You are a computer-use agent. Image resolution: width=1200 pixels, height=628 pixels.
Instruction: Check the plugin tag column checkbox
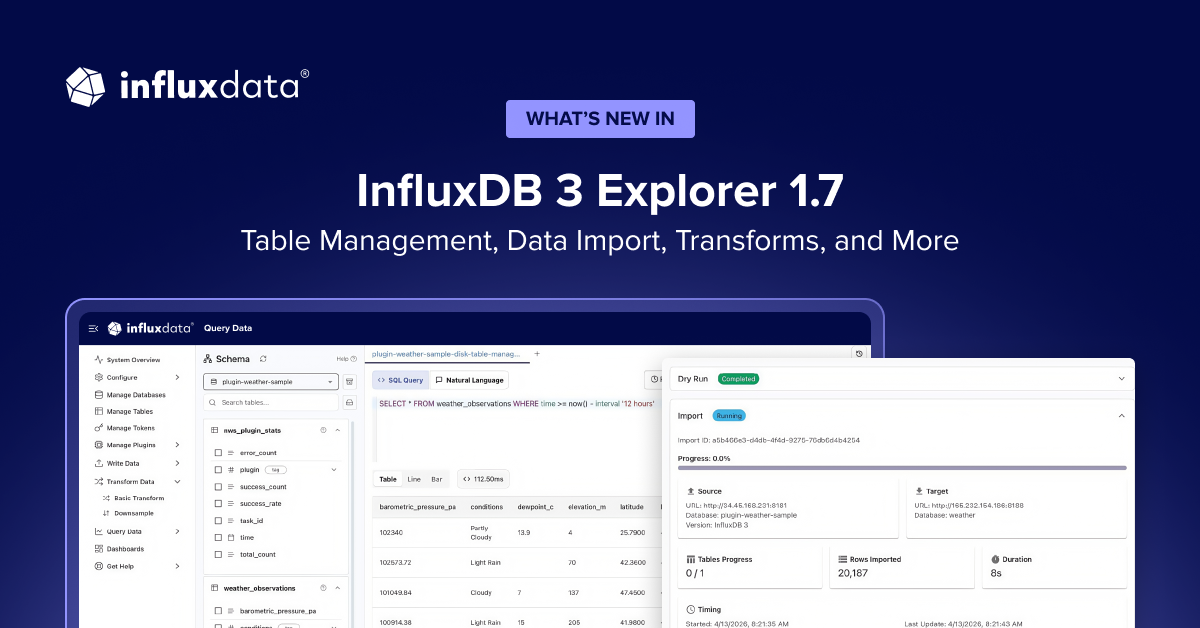coord(218,469)
